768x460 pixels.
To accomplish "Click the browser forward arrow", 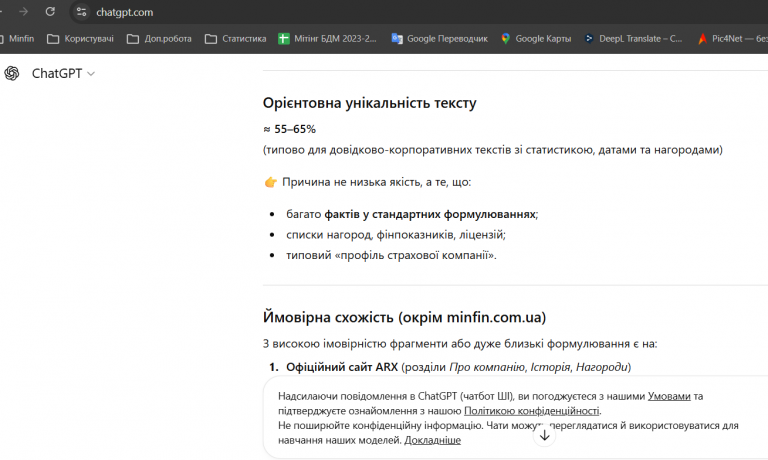I will tap(24, 12).
